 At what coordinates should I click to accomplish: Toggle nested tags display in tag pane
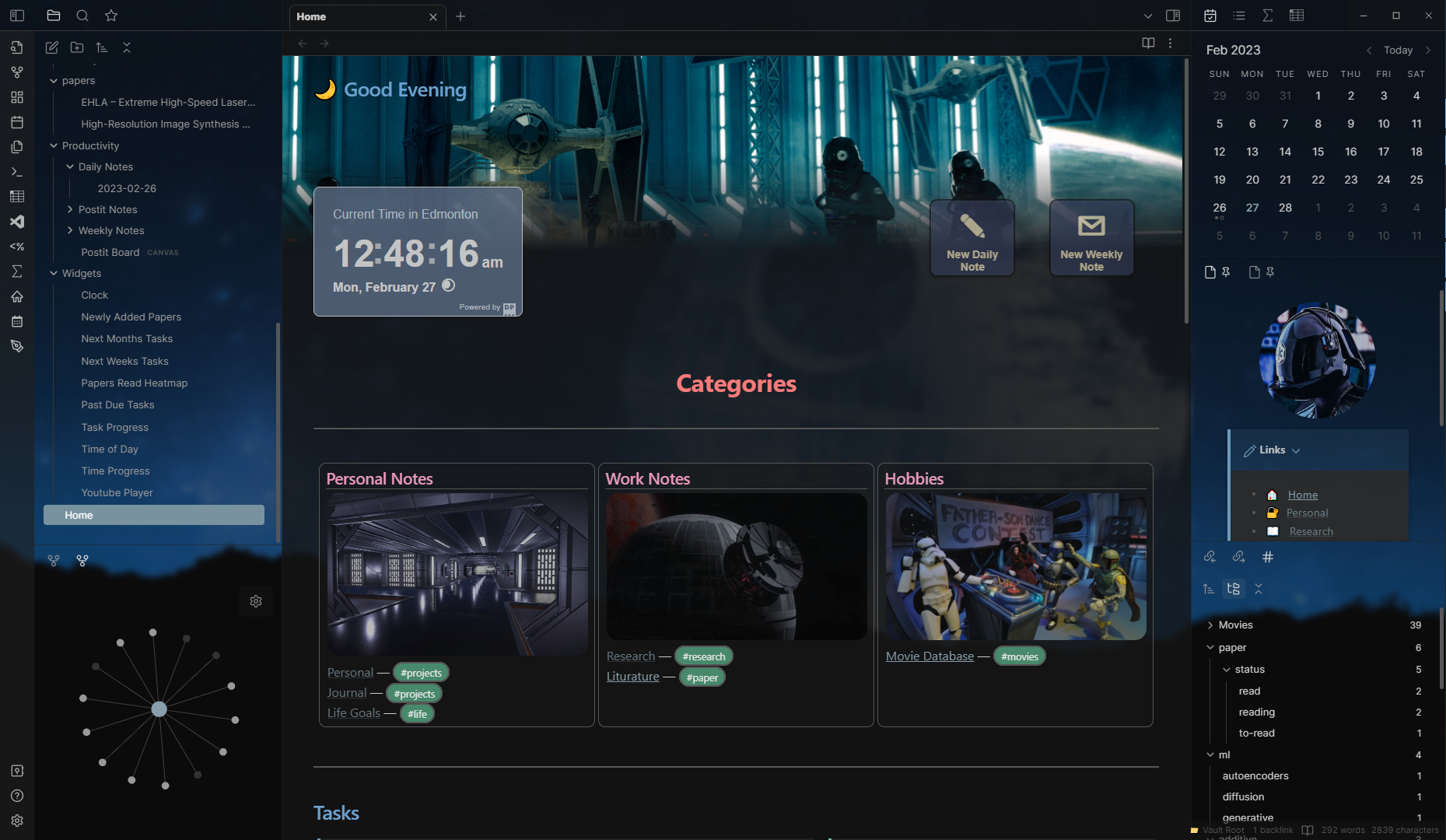[x=1234, y=589]
